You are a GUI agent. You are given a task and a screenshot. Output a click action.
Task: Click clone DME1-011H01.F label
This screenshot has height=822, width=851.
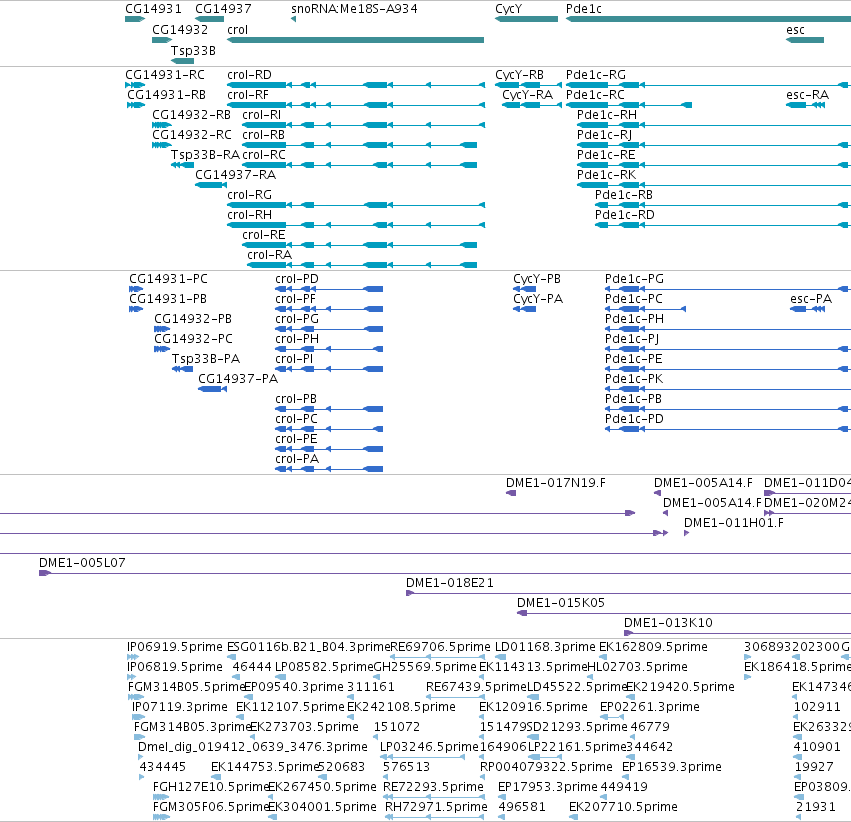click(733, 523)
